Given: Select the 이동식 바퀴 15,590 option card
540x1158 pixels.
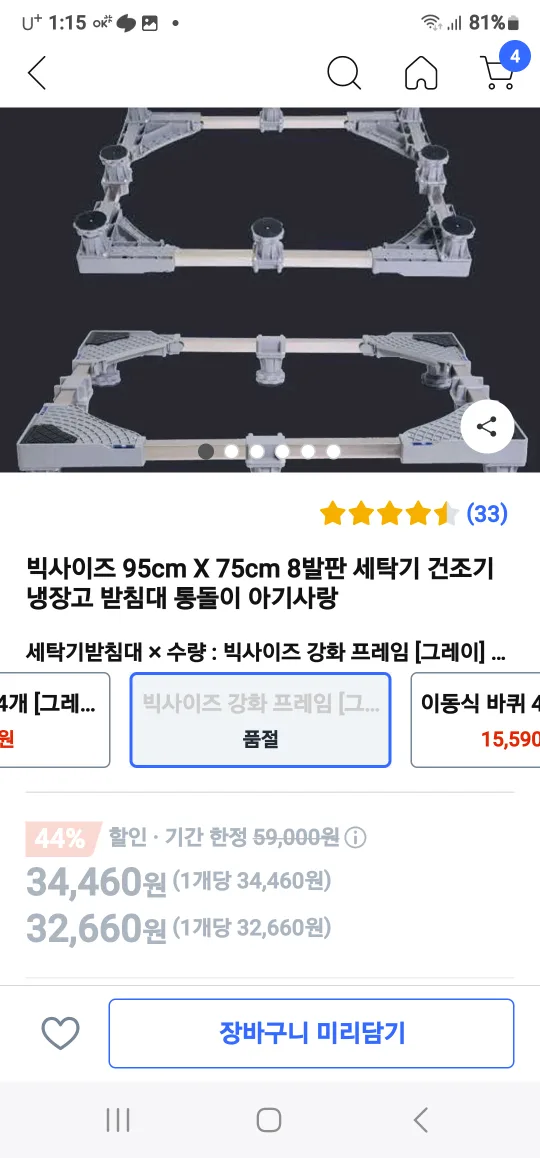Looking at the screenshot, I should pos(476,720).
